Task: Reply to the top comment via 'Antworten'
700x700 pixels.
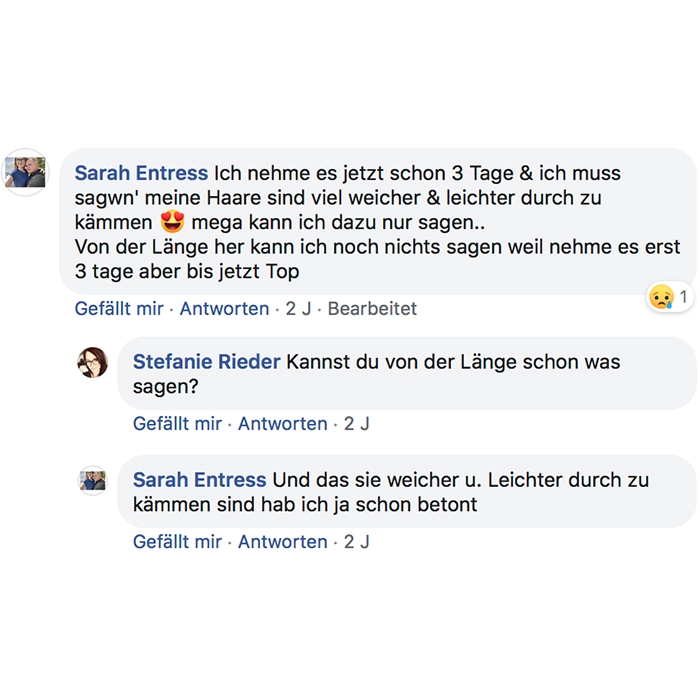Action: pyautogui.click(x=224, y=309)
